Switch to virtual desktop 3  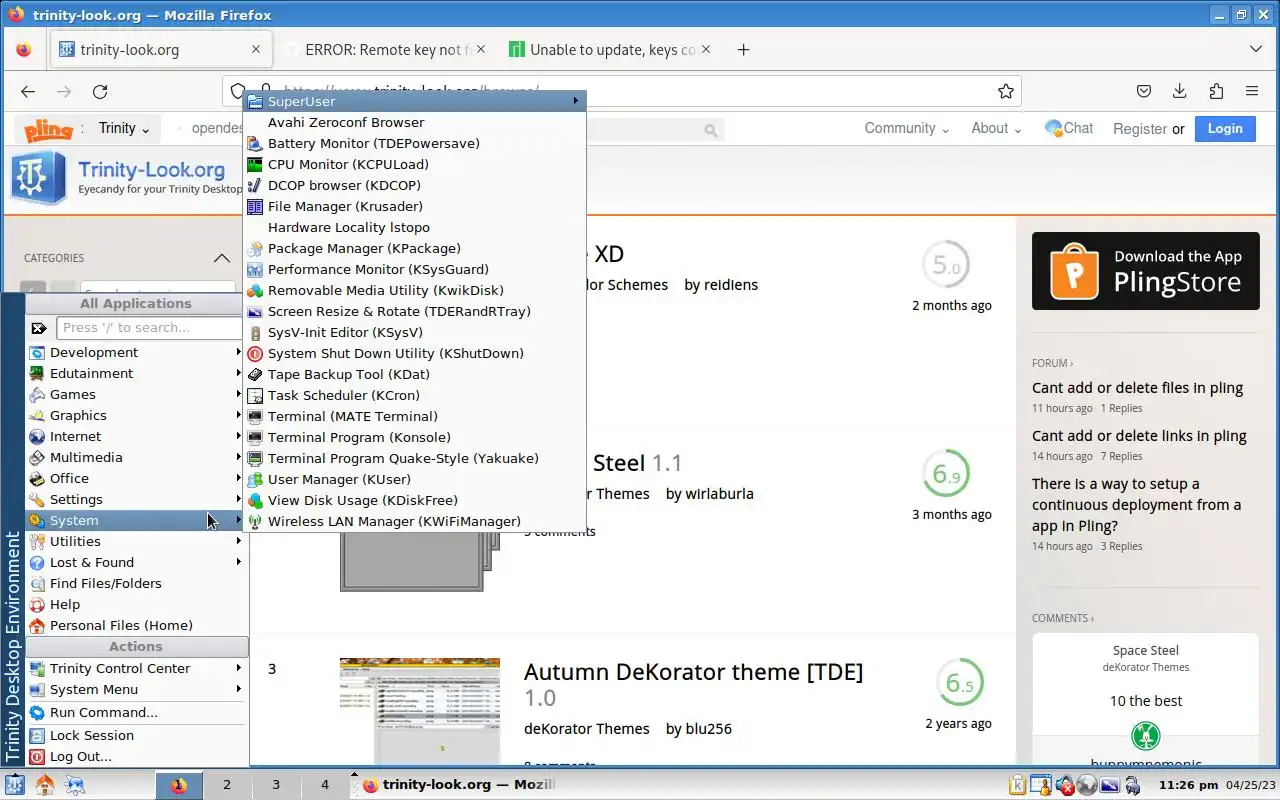(x=276, y=785)
